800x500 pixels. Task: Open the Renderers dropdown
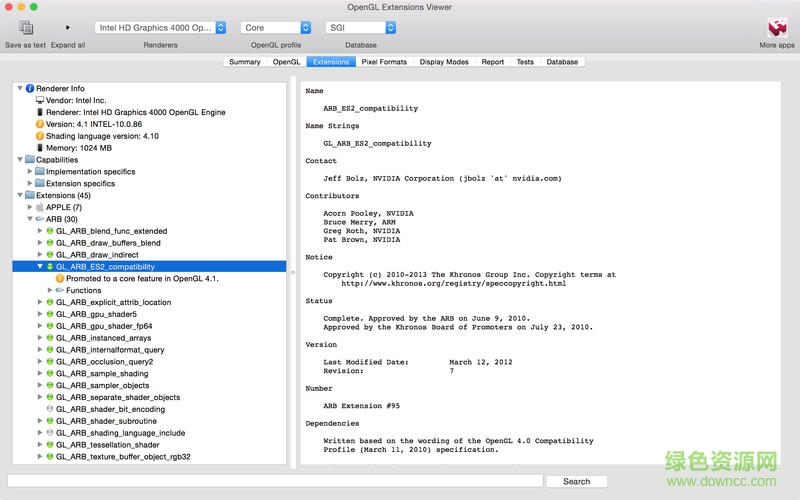[160, 28]
